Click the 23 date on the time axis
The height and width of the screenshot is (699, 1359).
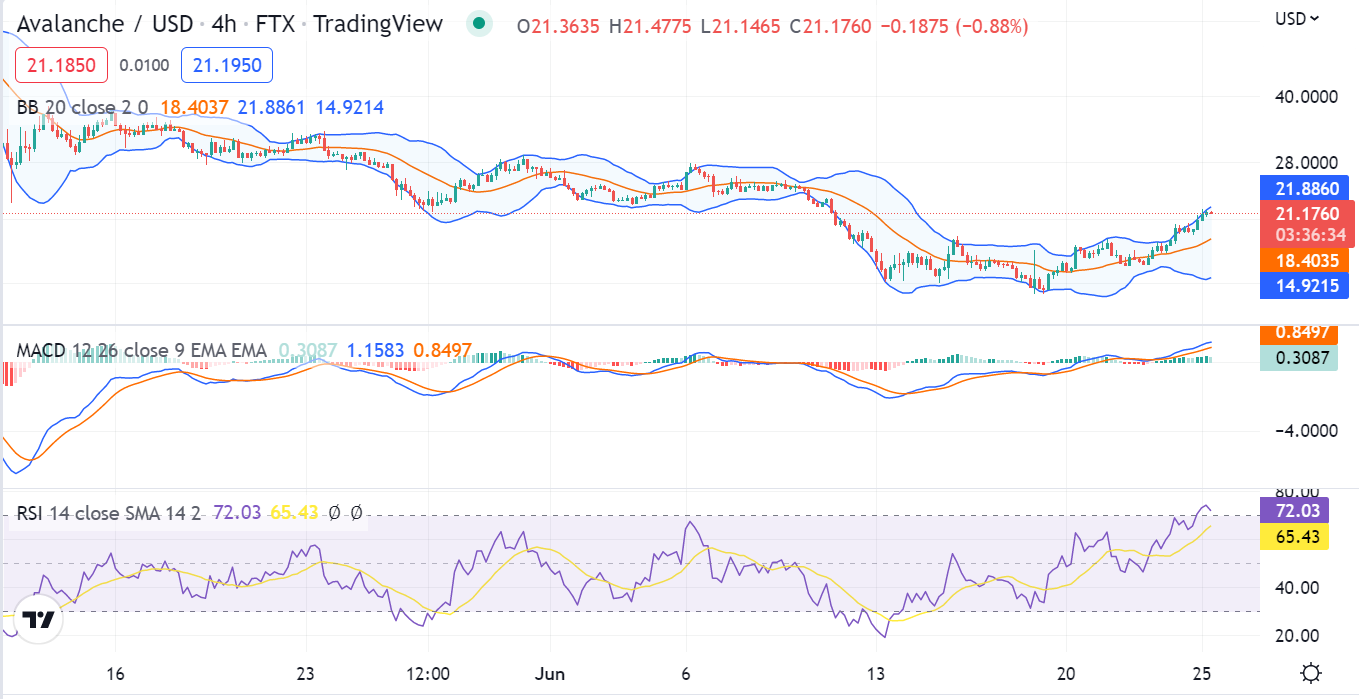point(306,673)
